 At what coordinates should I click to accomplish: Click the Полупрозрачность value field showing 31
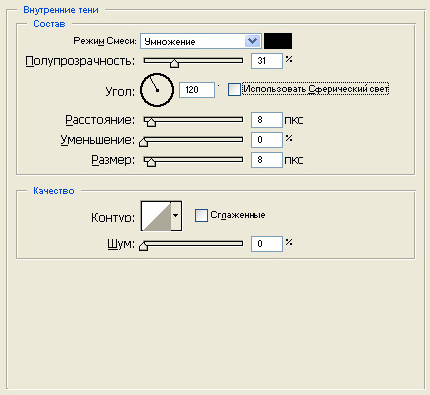pos(267,61)
